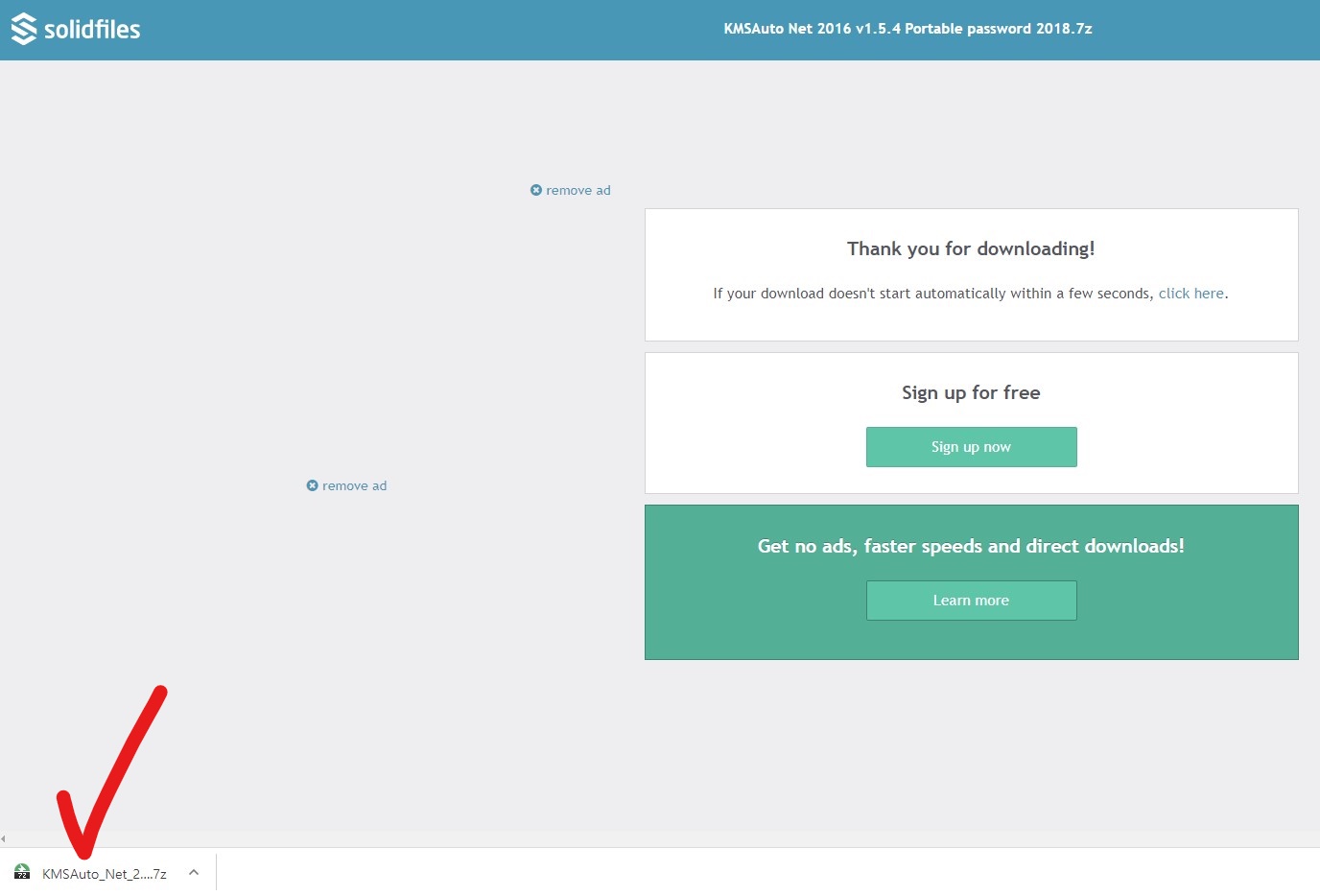Image resolution: width=1320 pixels, height=896 pixels.
Task: Open the downloaded KMSAuto_Net 7z file
Action: [105, 873]
